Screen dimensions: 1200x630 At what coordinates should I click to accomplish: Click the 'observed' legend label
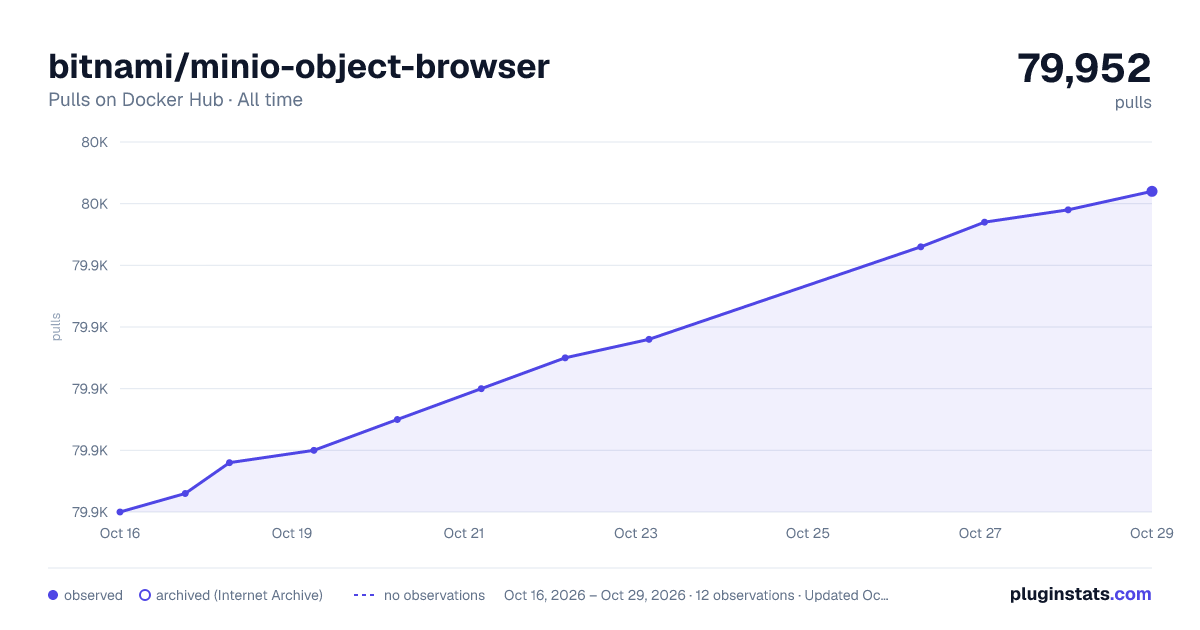[93, 595]
